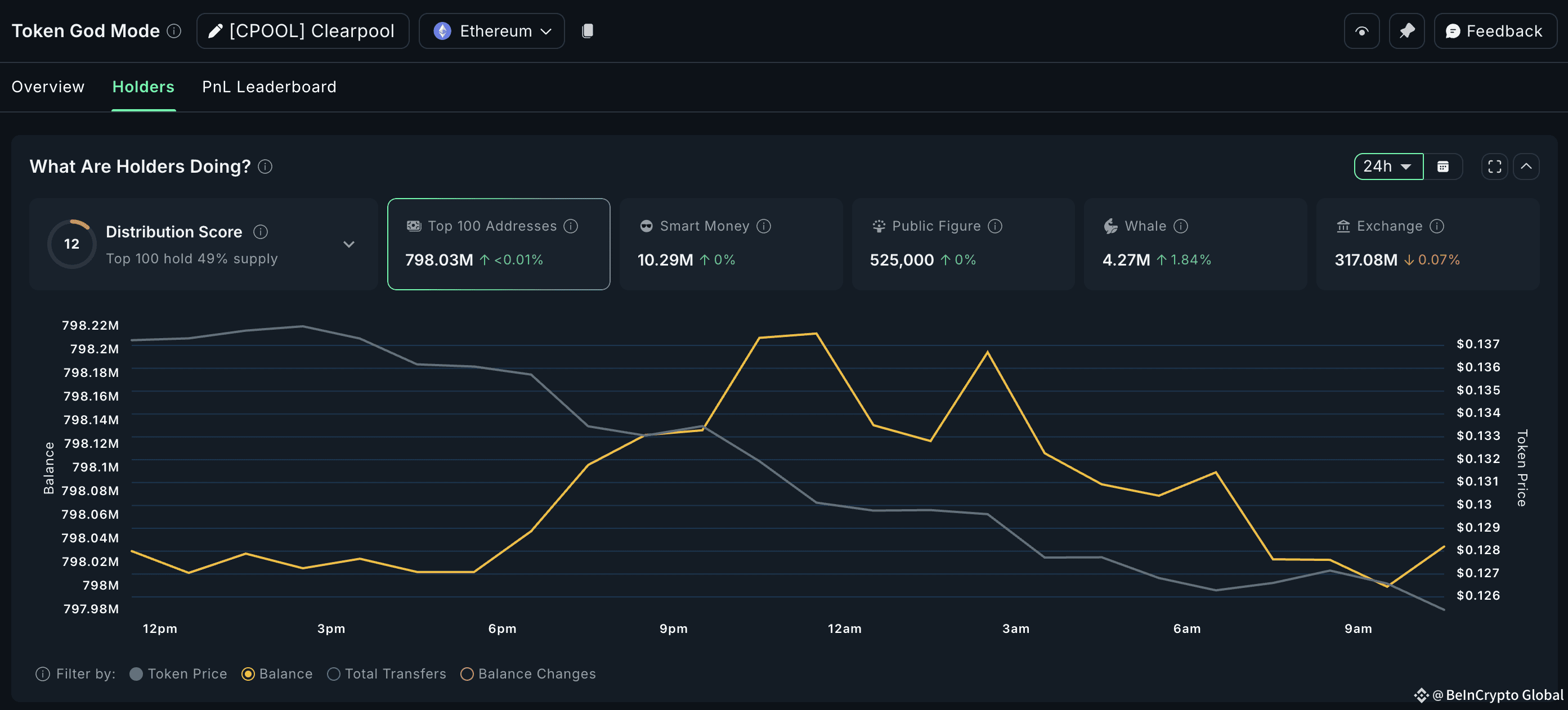Screen dimensions: 1568x710
Task: Click the Feedback chat bubble icon
Action: tap(1453, 31)
